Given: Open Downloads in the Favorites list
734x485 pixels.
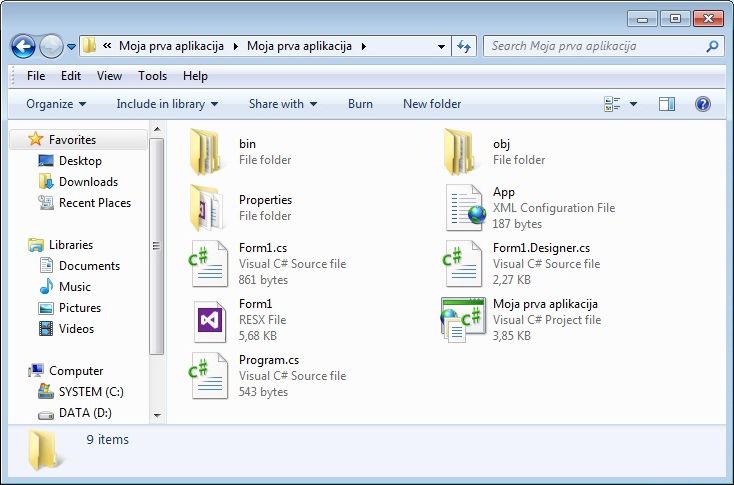Looking at the screenshot, I should pos(88,182).
